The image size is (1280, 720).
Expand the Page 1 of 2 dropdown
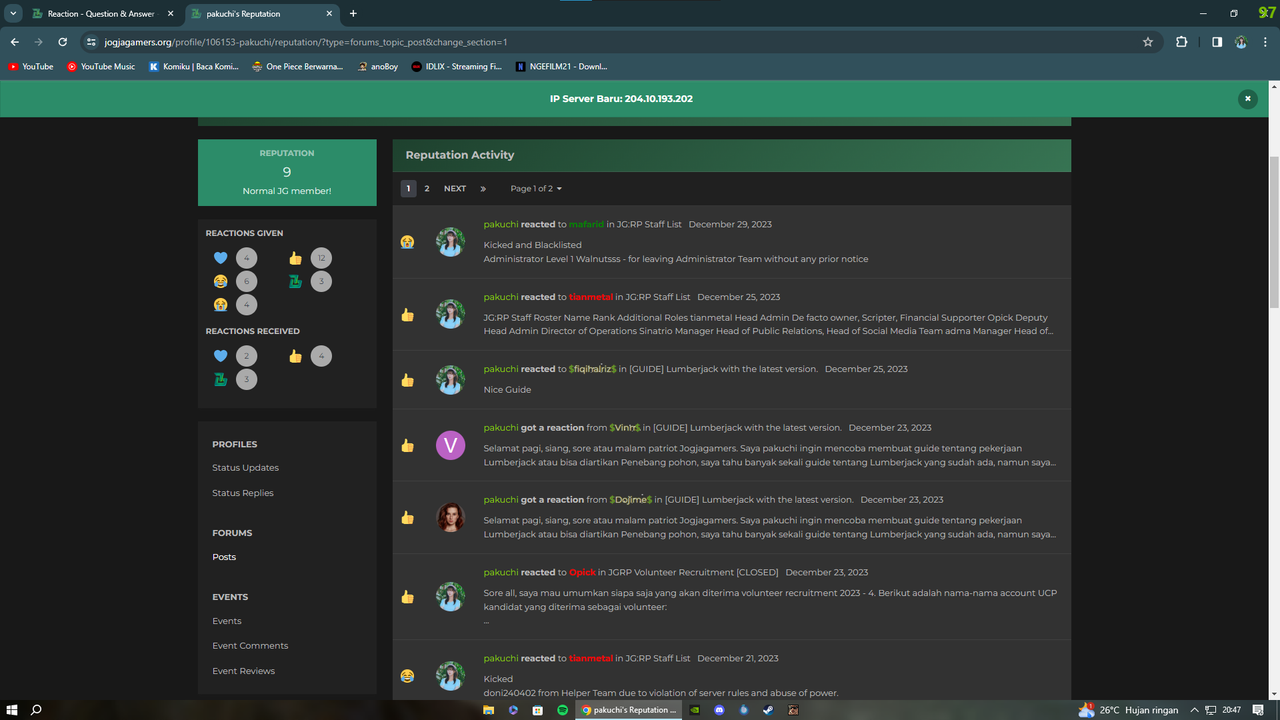tap(536, 188)
